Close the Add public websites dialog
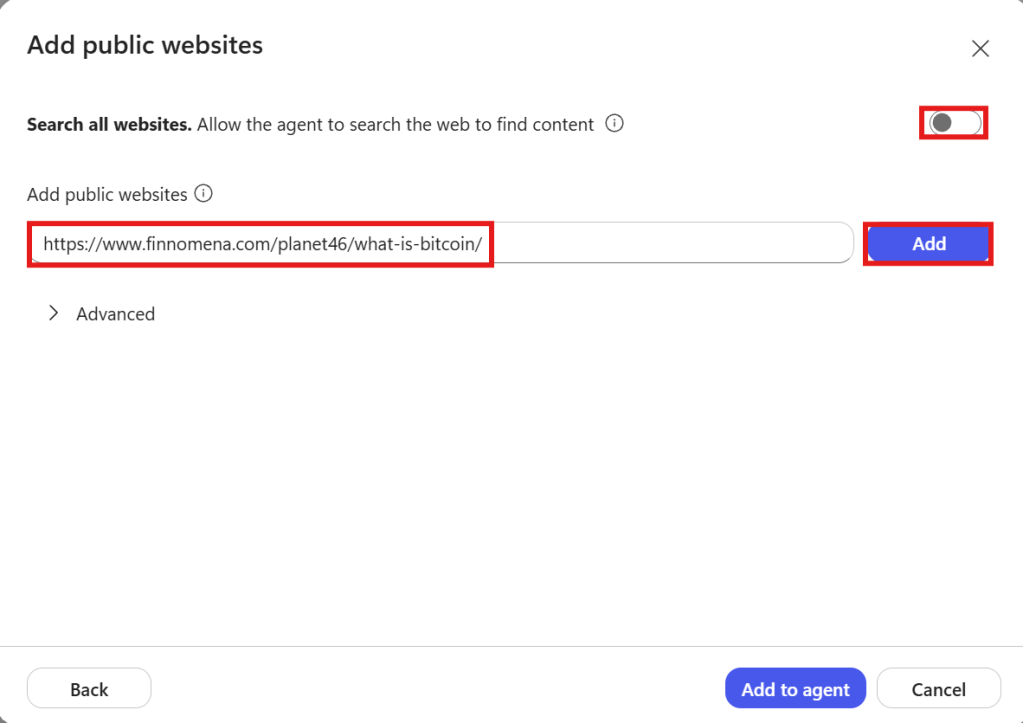1023x723 pixels. (x=980, y=48)
